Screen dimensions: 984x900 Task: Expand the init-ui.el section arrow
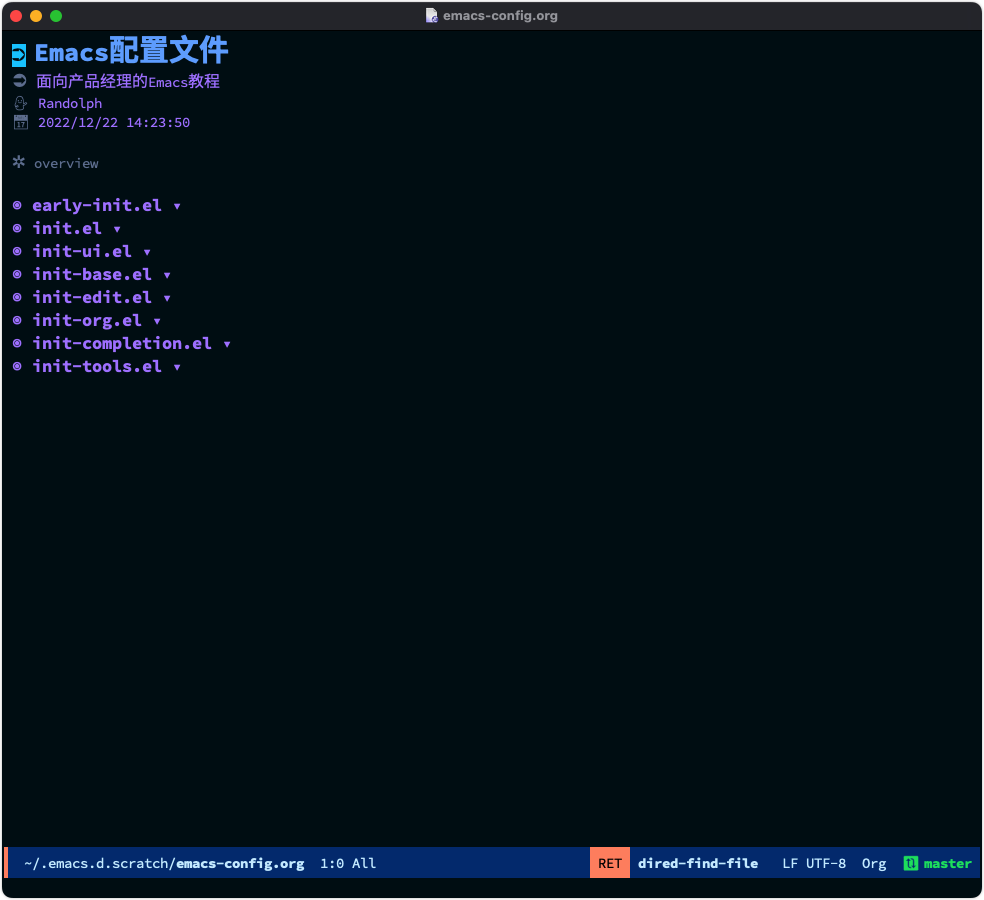click(147, 252)
